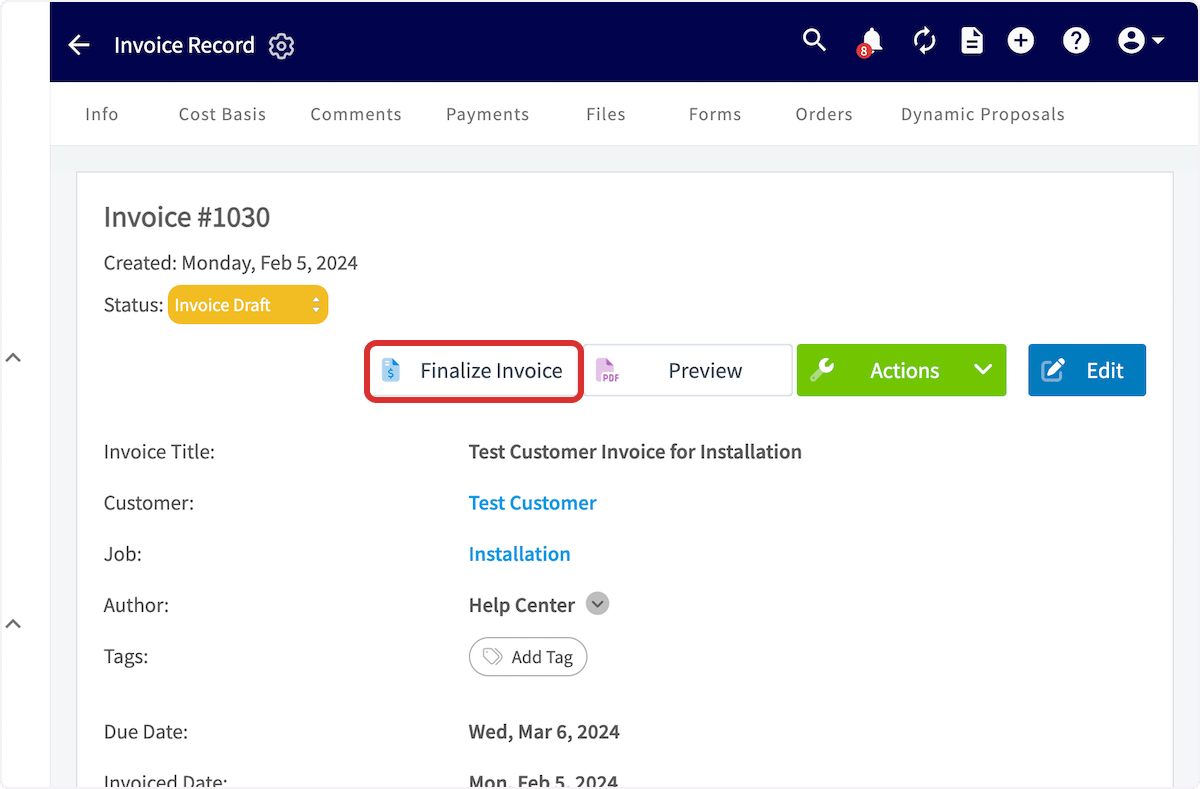Open Invoice Record settings gear
The image size is (1200, 789).
(282, 46)
